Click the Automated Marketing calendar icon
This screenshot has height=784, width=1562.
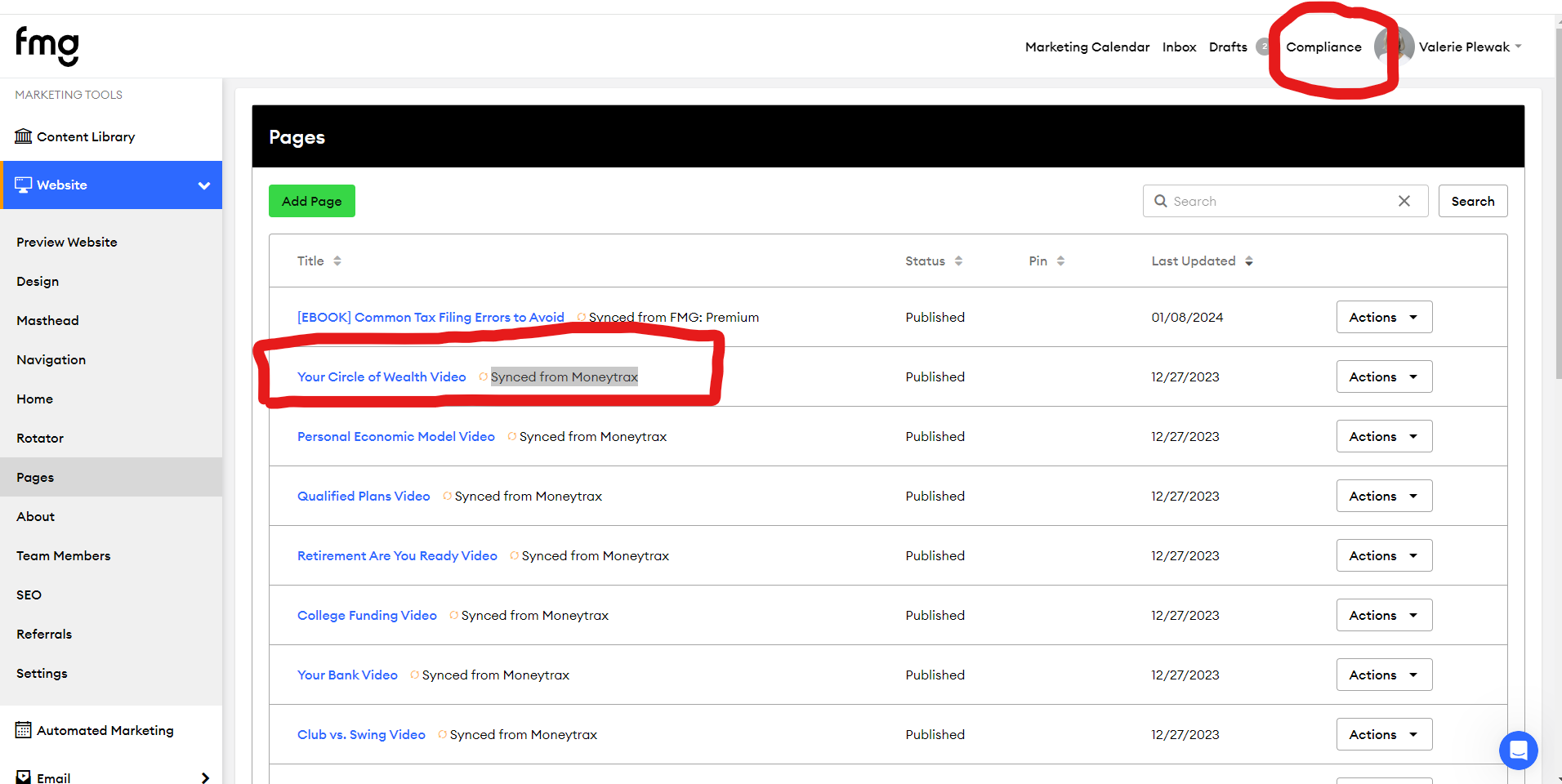[24, 729]
